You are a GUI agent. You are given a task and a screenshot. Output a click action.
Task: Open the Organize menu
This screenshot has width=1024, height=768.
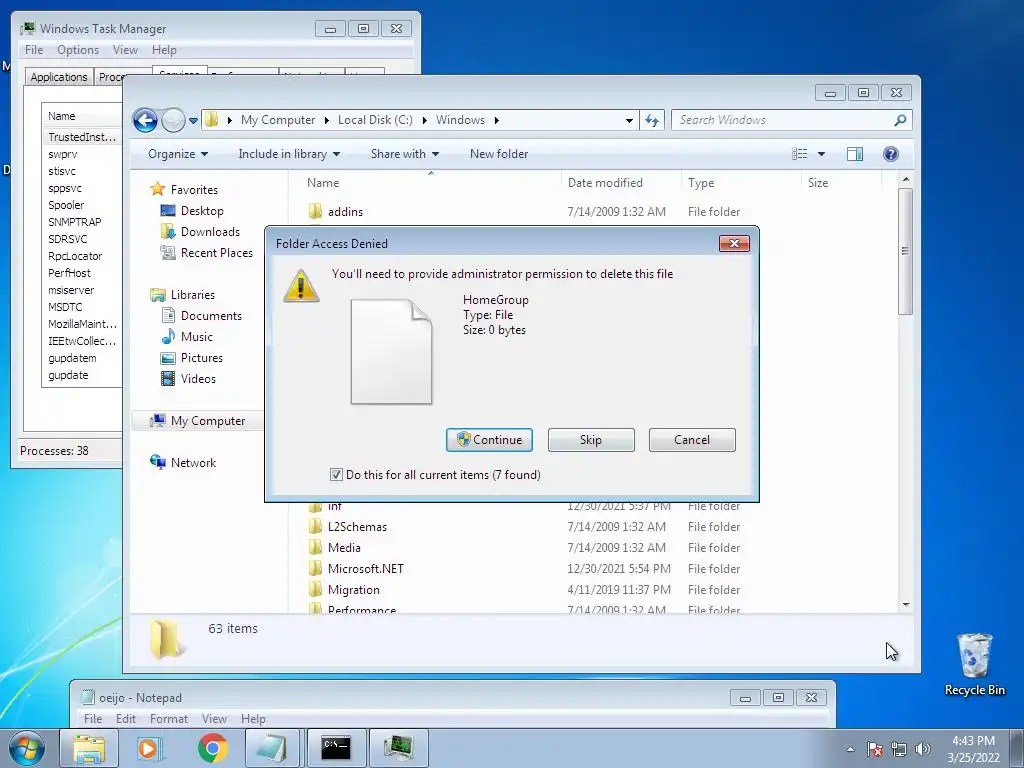[178, 154]
